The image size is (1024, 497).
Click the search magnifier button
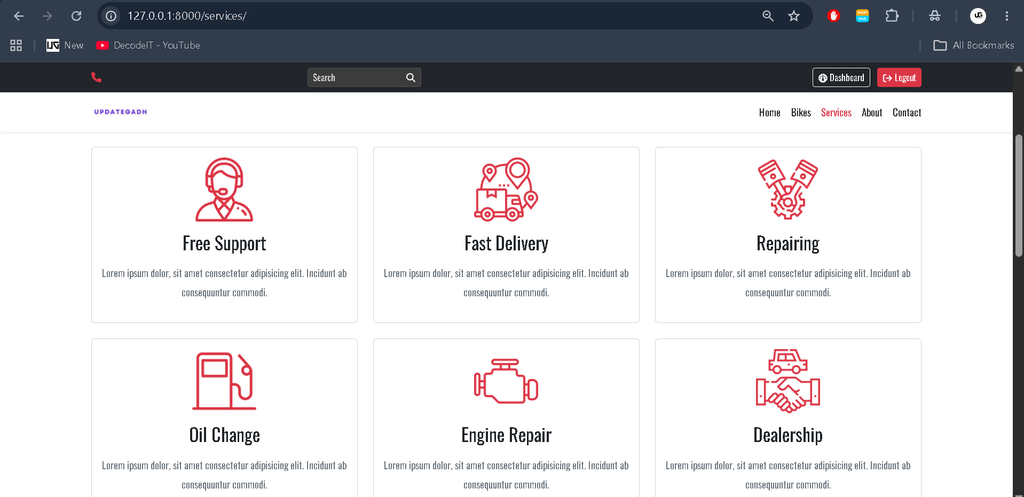pos(411,77)
